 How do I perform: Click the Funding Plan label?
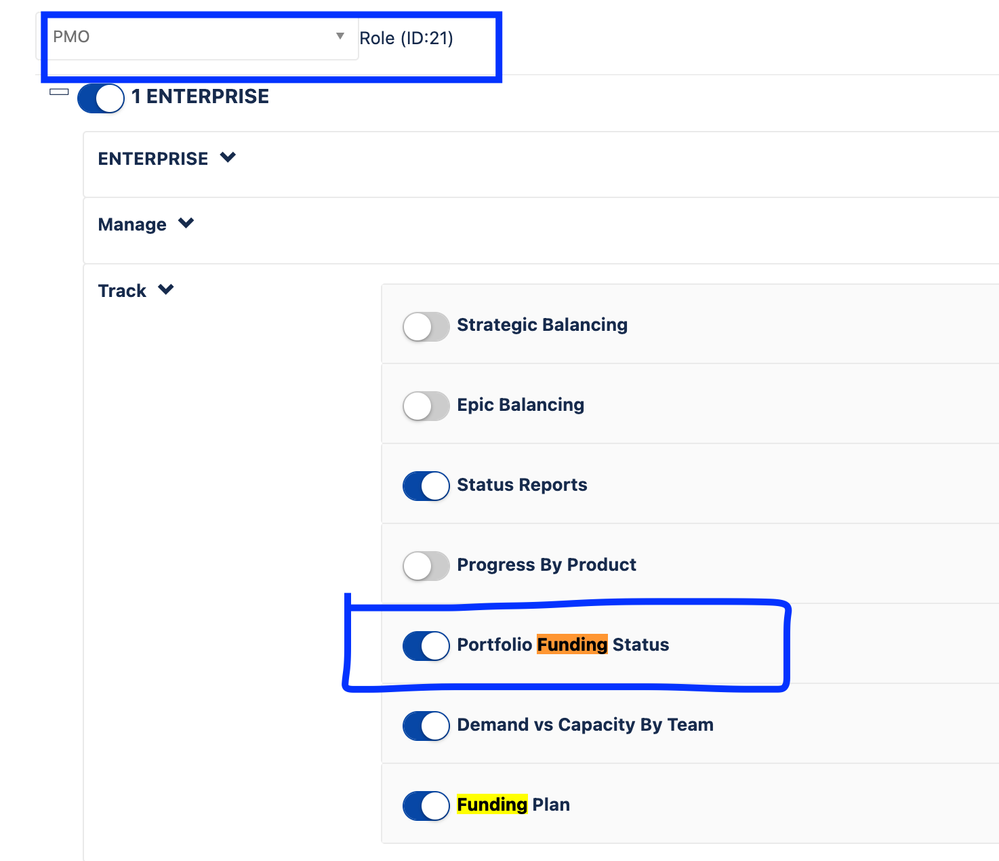point(514,804)
